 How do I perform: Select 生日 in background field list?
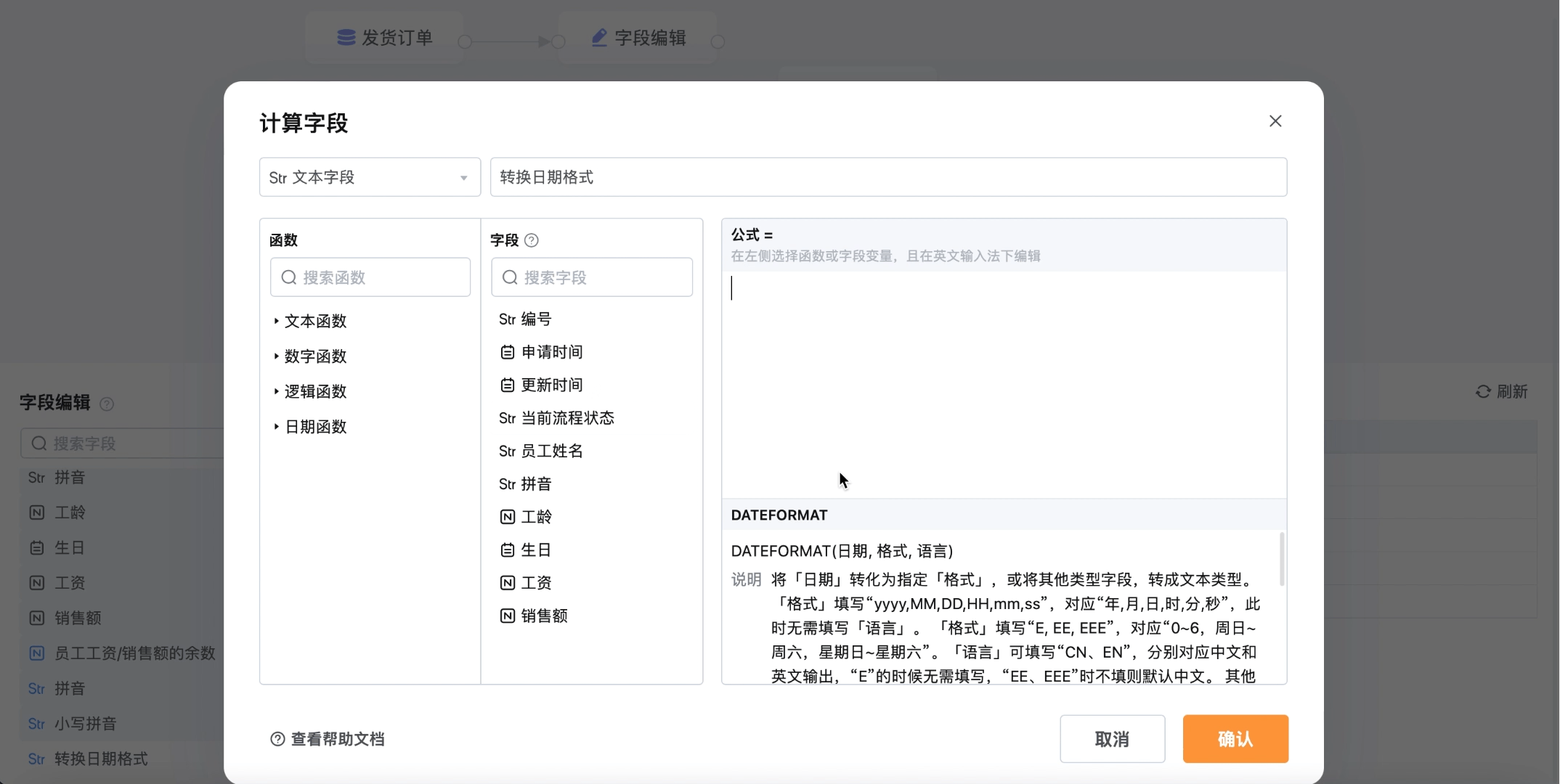[x=70, y=548]
